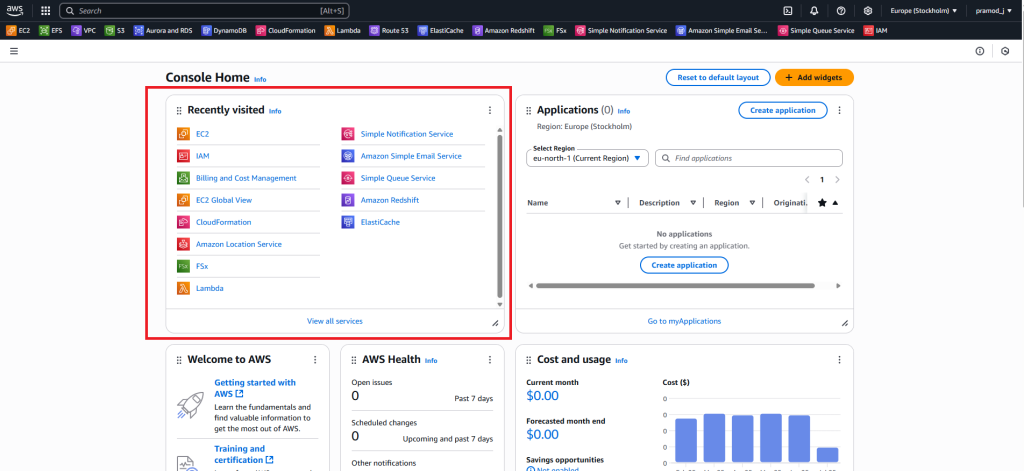Open Applications widget options menu

pyautogui.click(x=840, y=110)
